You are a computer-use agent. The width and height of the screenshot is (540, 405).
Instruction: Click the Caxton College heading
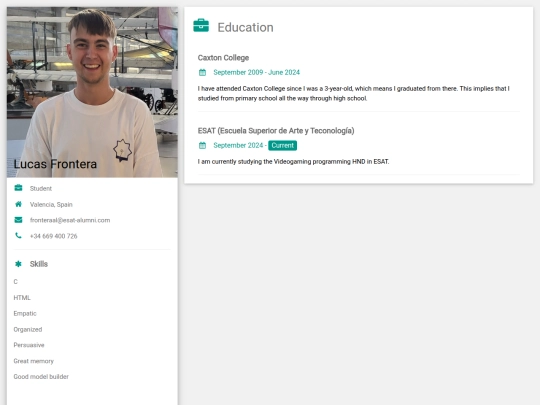pyautogui.click(x=223, y=58)
